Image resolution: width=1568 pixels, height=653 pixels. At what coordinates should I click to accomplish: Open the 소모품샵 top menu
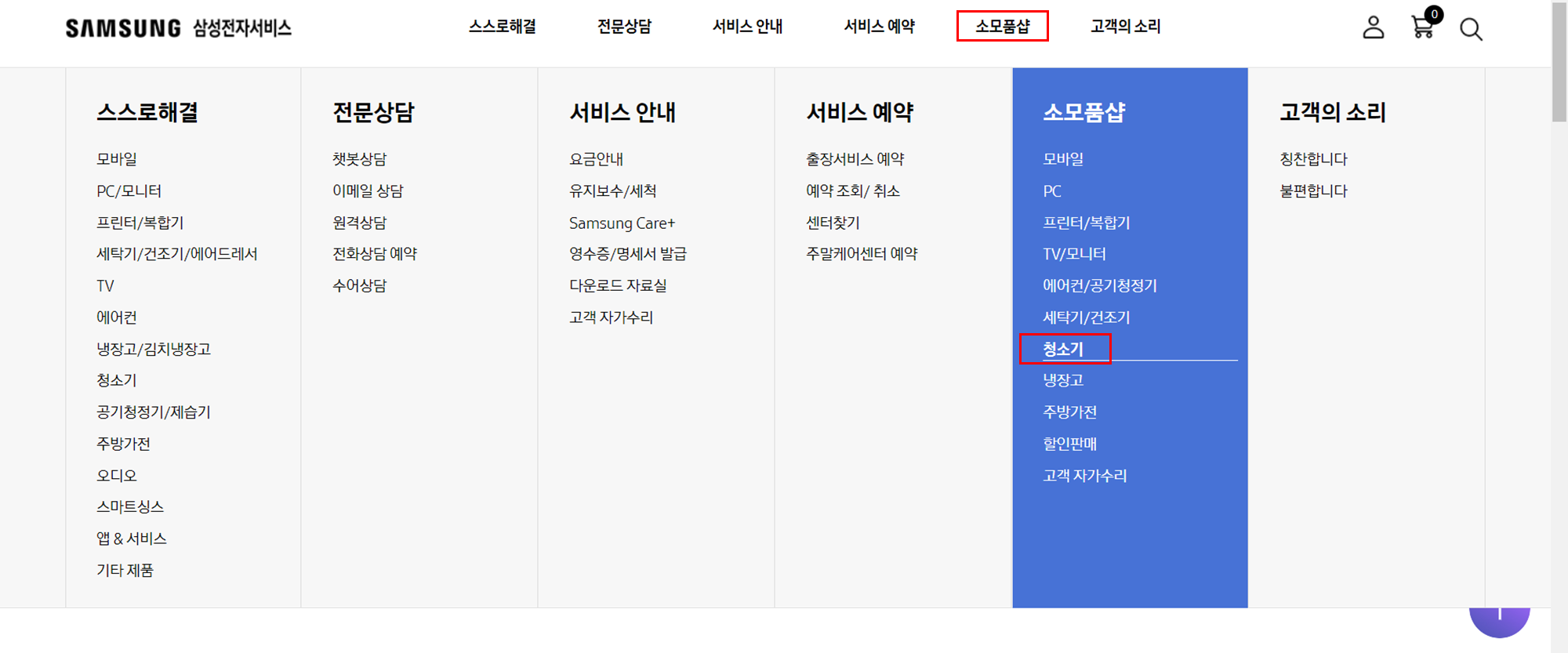(1003, 26)
